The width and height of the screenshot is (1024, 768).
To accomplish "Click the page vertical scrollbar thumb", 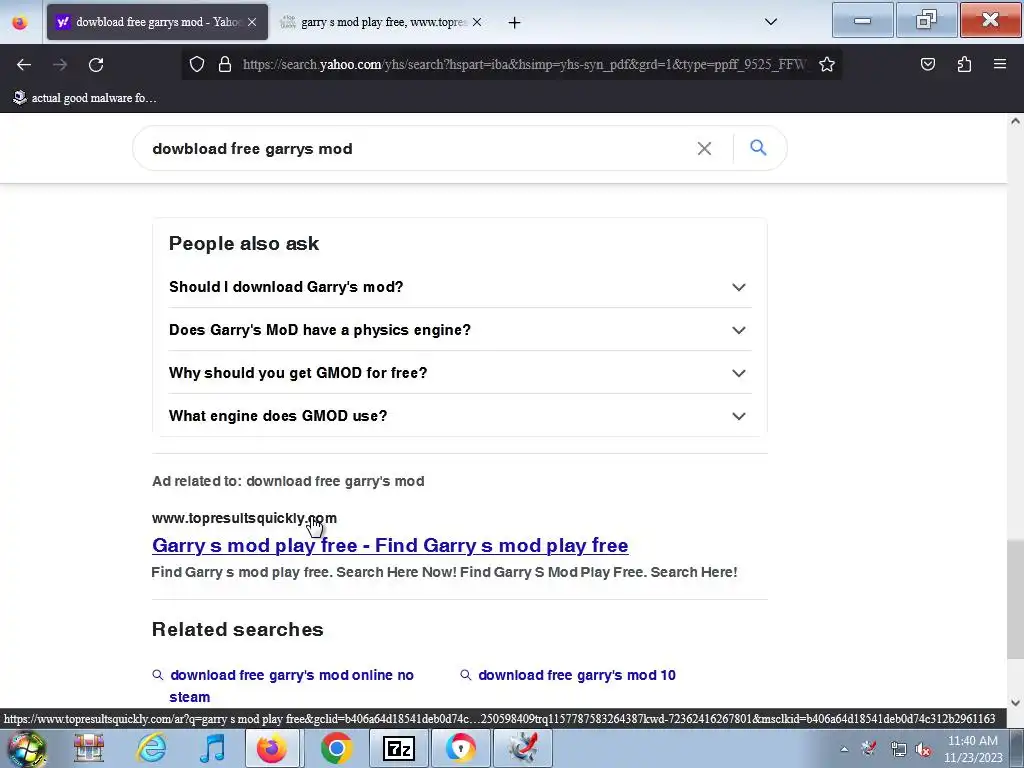I will tap(1015, 600).
